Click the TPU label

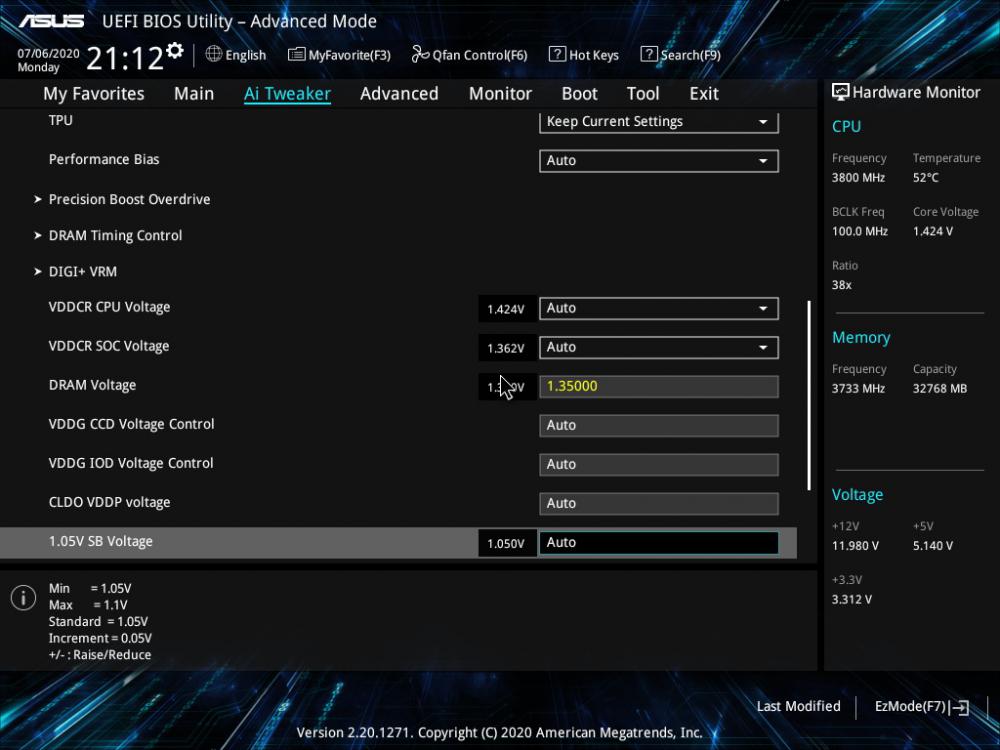click(x=61, y=121)
